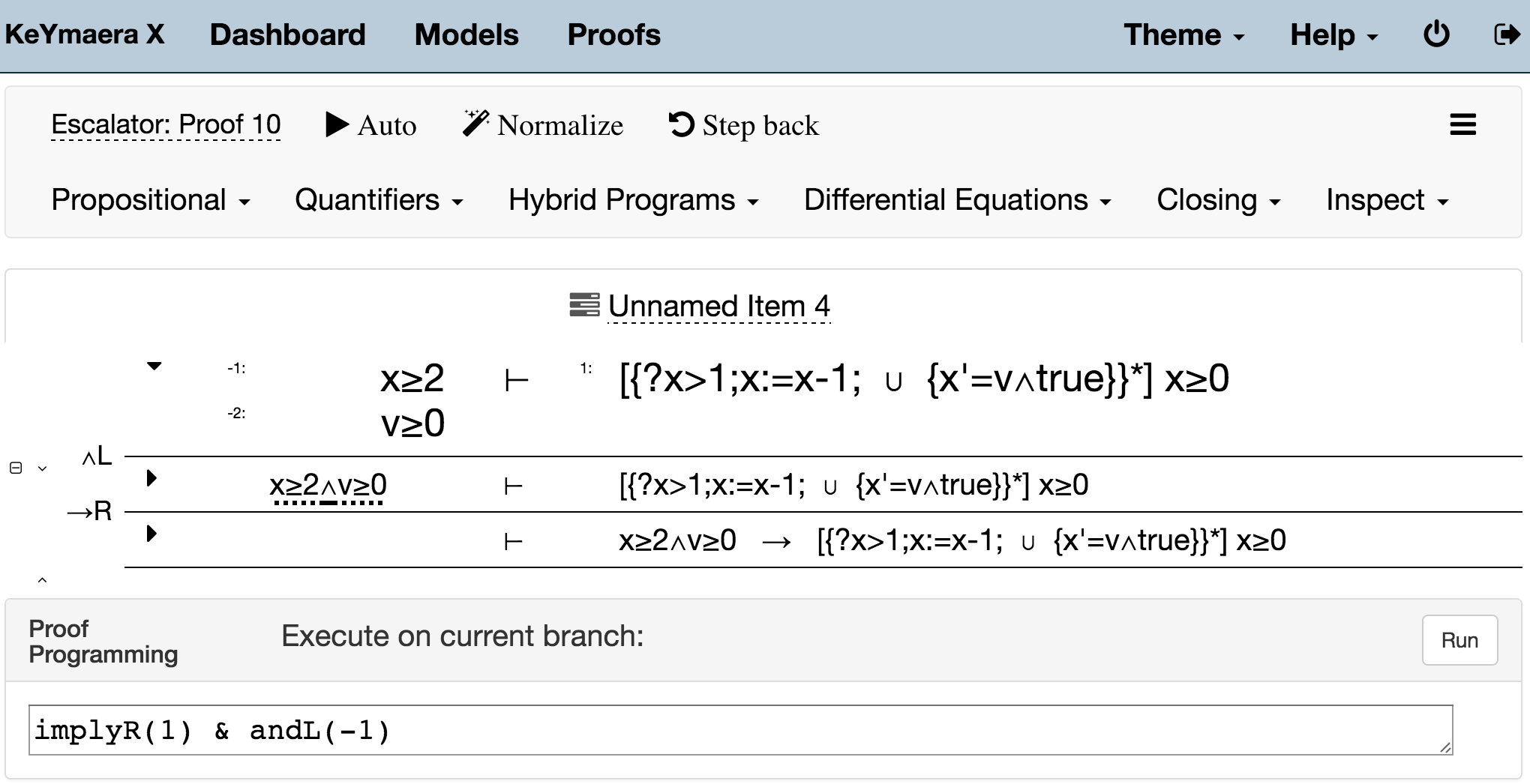Click the Escalator: Proof 10 link
Image resolution: width=1530 pixels, height=784 pixels.
coord(166,124)
